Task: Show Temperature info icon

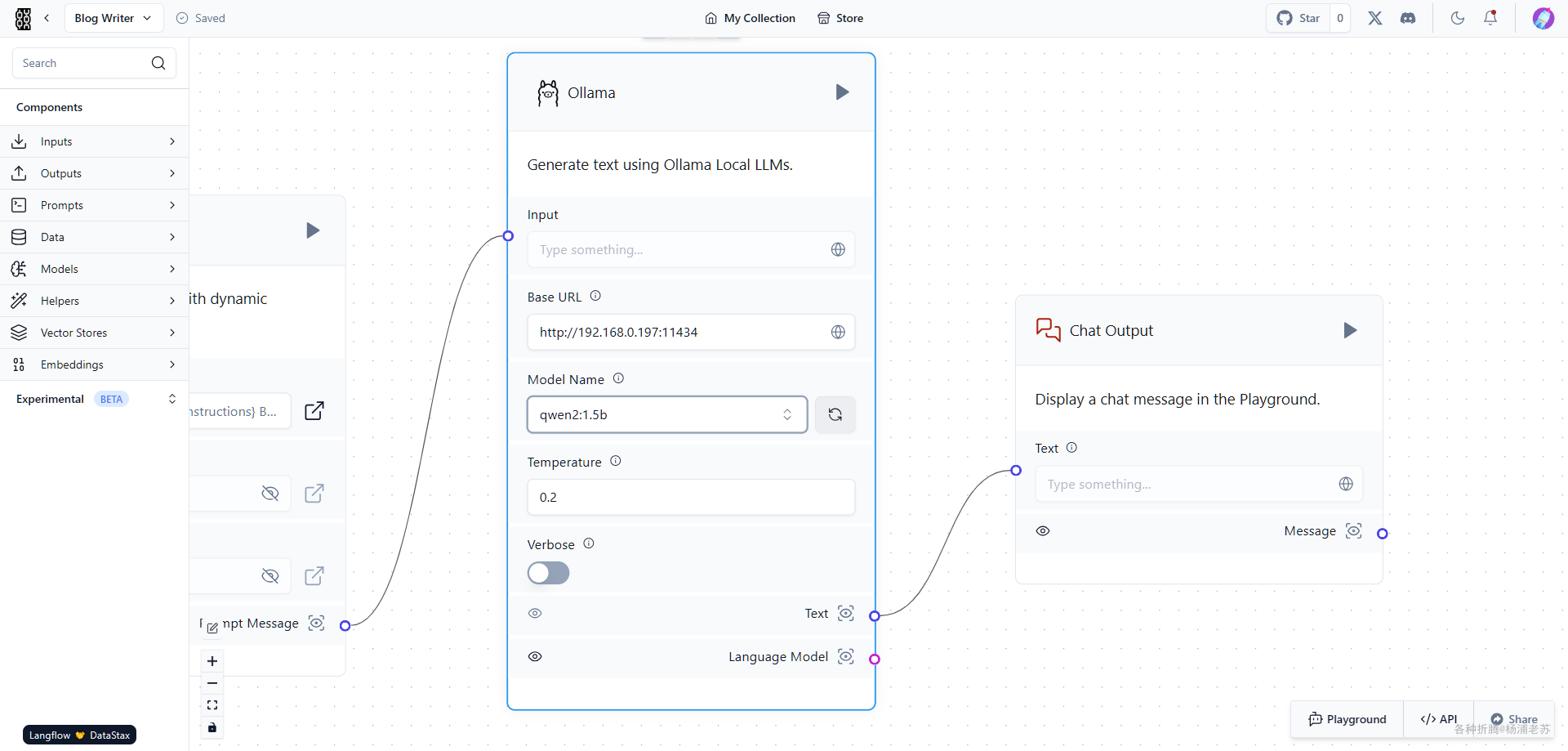Action: (616, 461)
